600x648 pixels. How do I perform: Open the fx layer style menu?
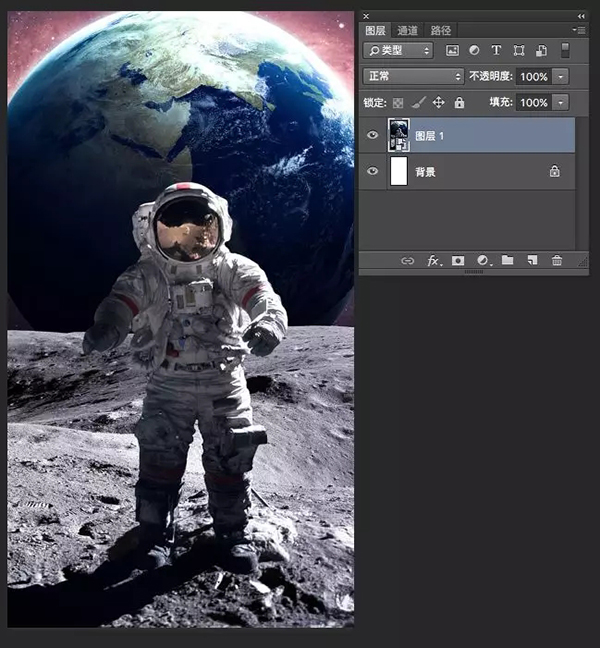tap(433, 260)
